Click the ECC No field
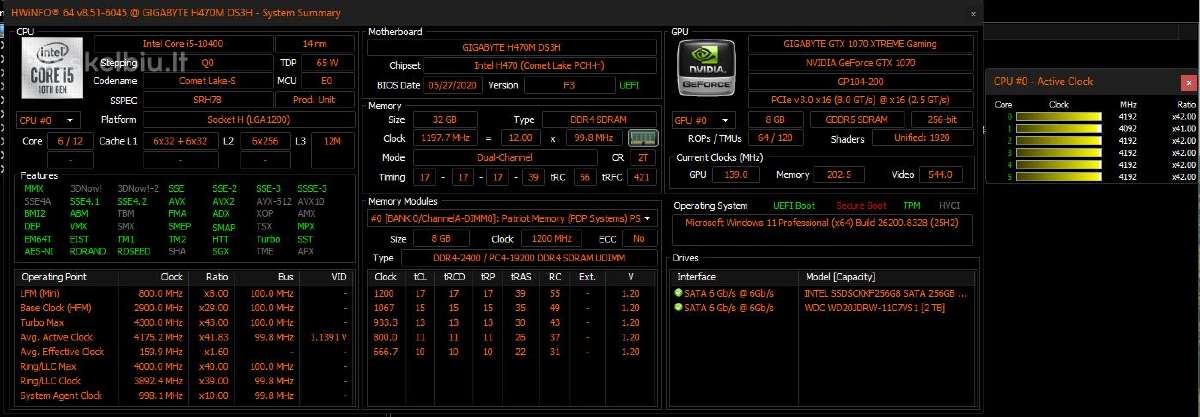The width and height of the screenshot is (1200, 417). 639,238
